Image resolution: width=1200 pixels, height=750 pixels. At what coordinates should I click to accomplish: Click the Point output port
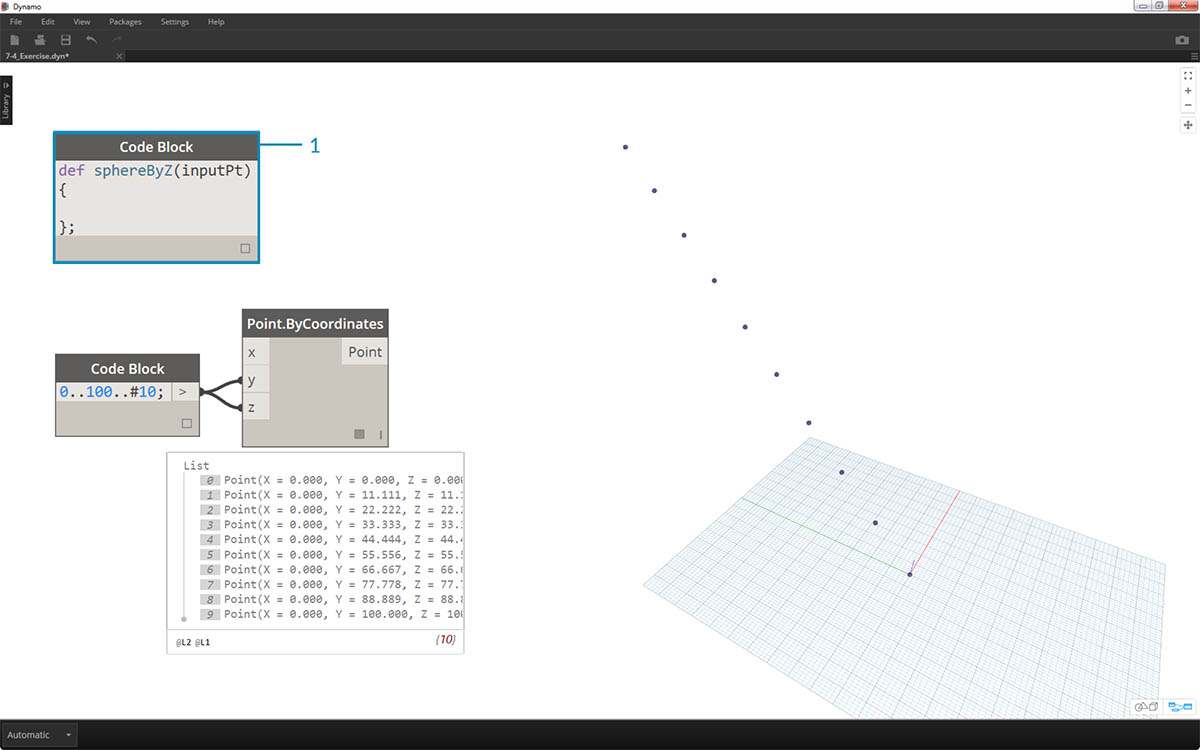pos(364,352)
